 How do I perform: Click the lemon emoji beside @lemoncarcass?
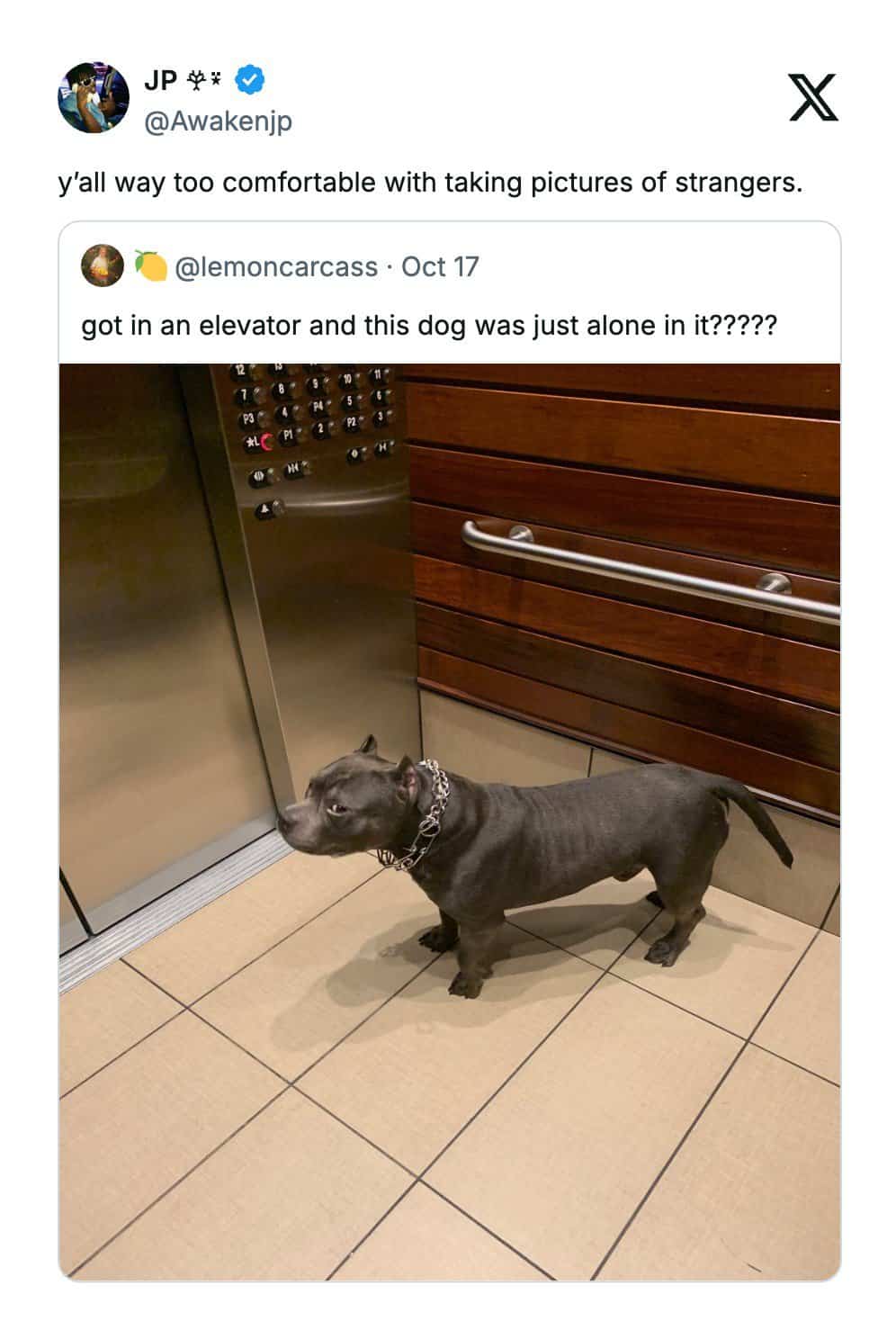150,265
